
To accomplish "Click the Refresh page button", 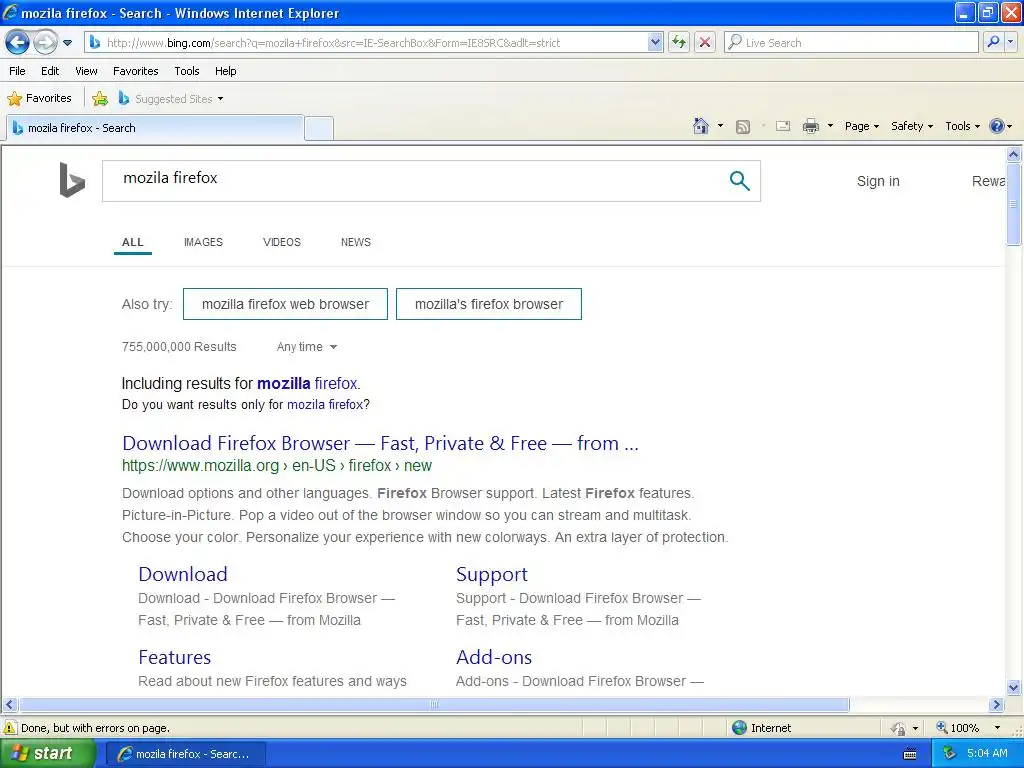I will tap(679, 42).
